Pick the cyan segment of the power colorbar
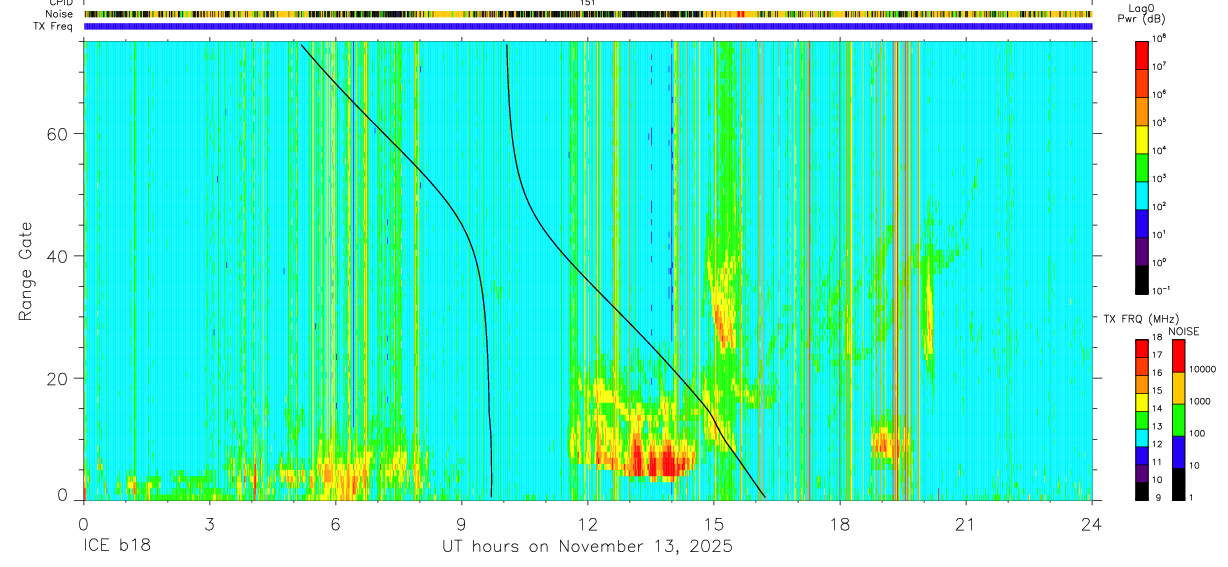 (1142, 195)
